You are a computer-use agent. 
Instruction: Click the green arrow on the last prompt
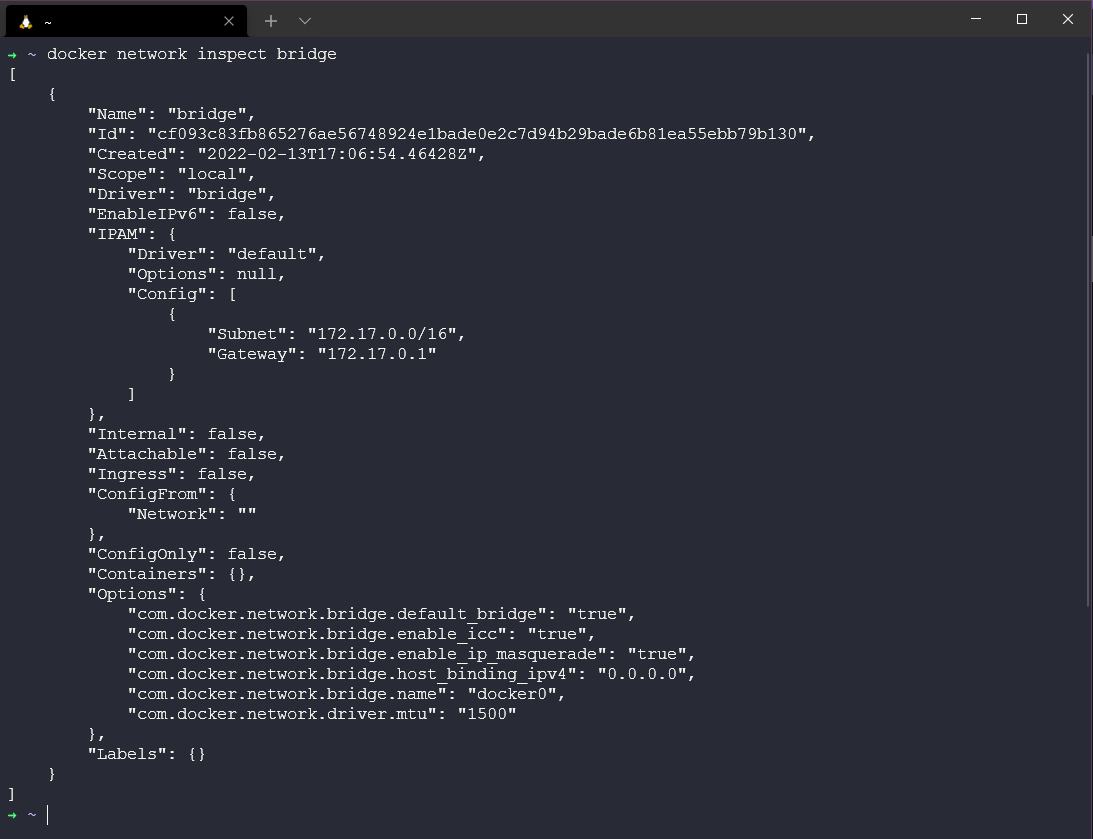(12, 814)
